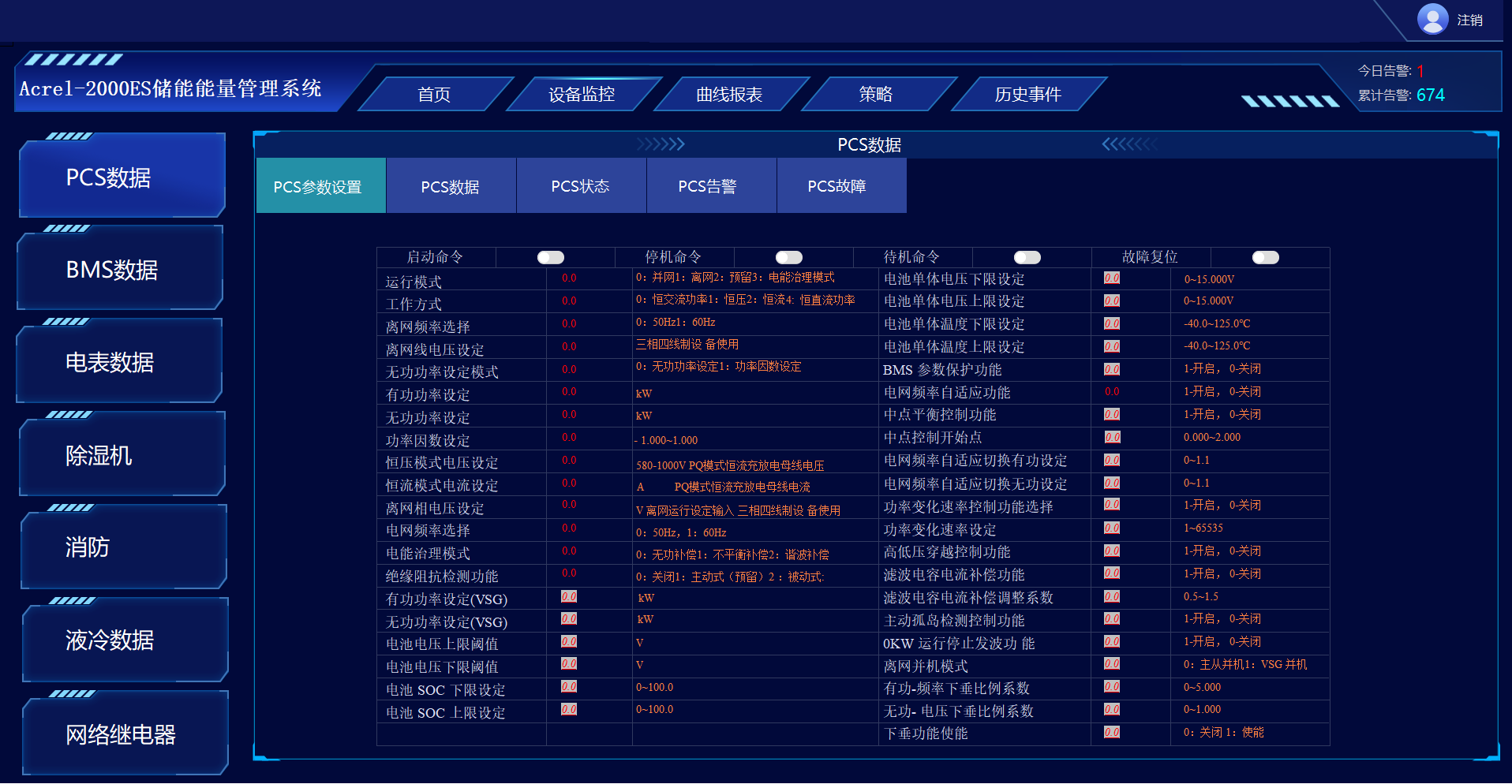Click the 离网频率选择 value field

(x=569, y=324)
